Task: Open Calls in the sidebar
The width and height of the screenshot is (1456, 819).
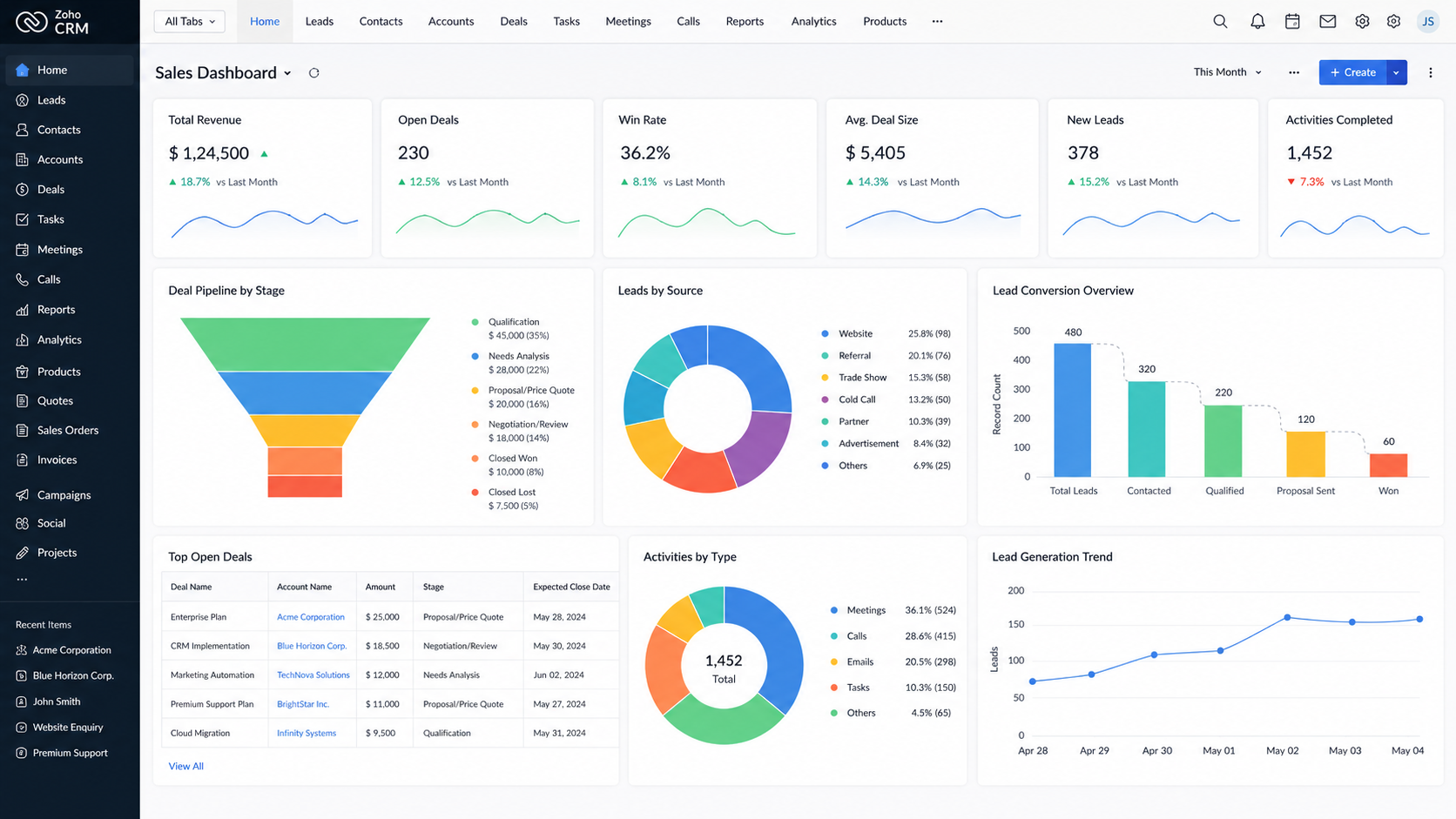Action: click(x=70, y=279)
